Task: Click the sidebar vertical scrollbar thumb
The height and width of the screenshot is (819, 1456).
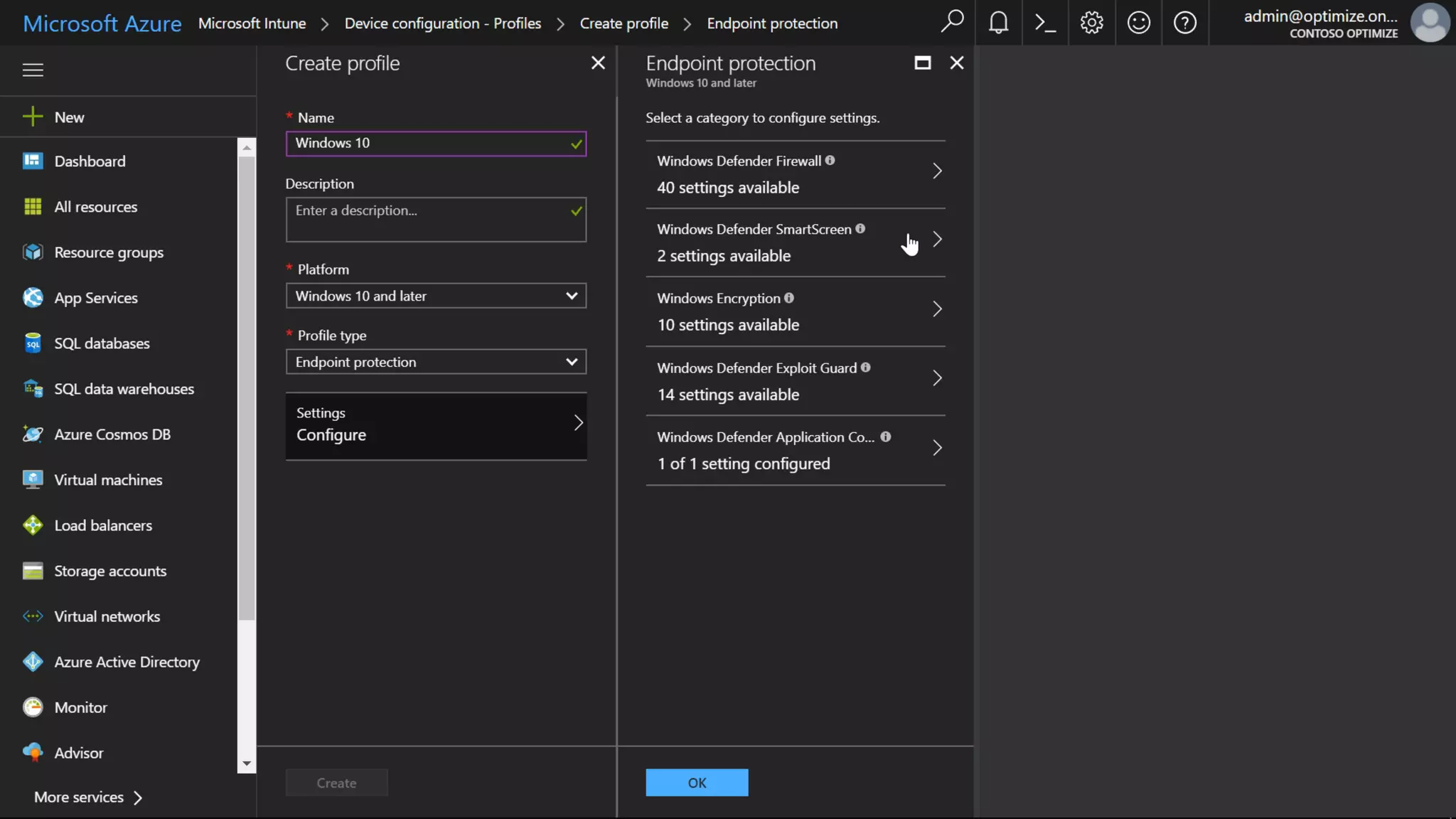Action: tap(246, 387)
